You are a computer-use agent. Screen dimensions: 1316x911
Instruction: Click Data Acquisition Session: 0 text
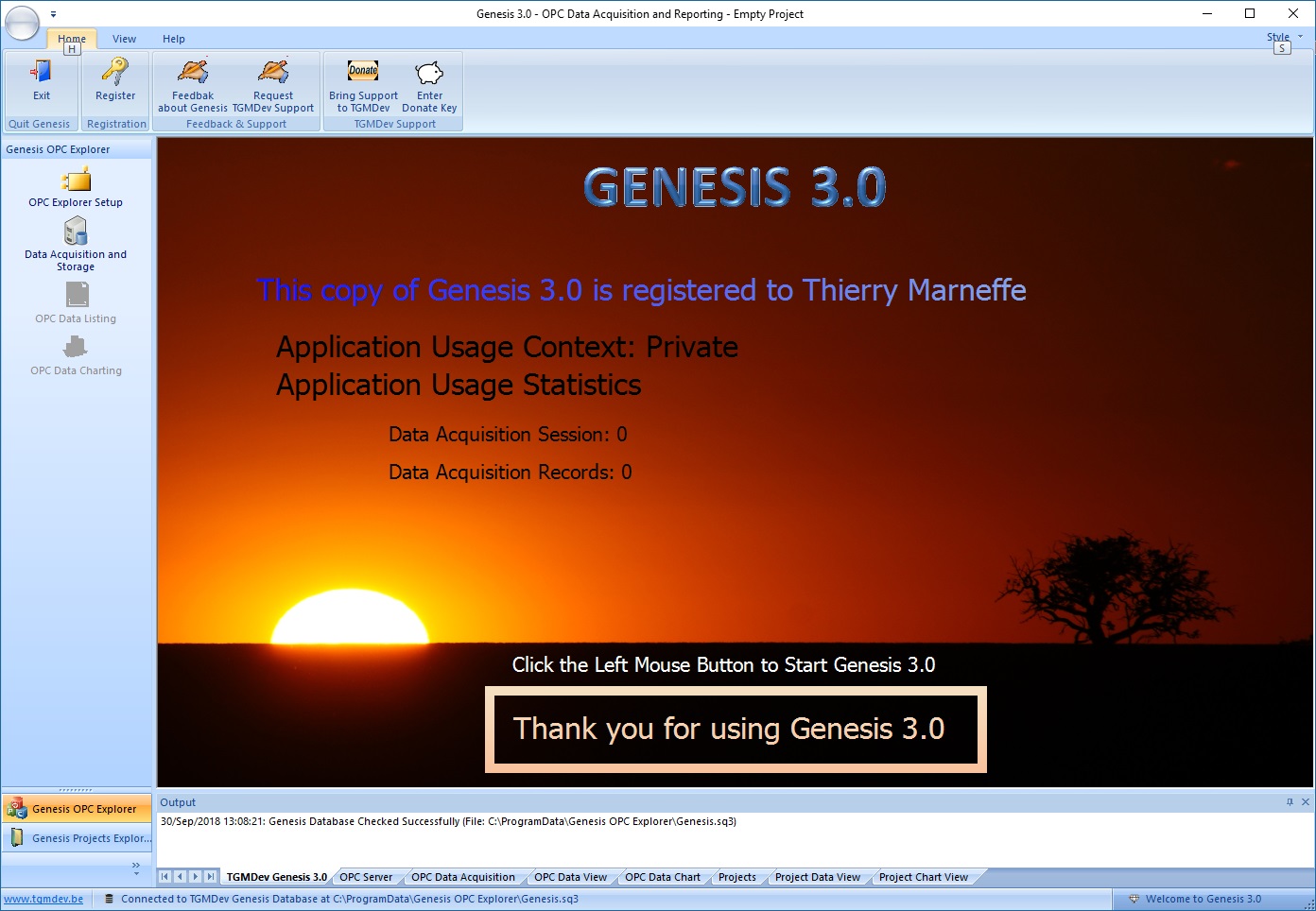click(508, 435)
